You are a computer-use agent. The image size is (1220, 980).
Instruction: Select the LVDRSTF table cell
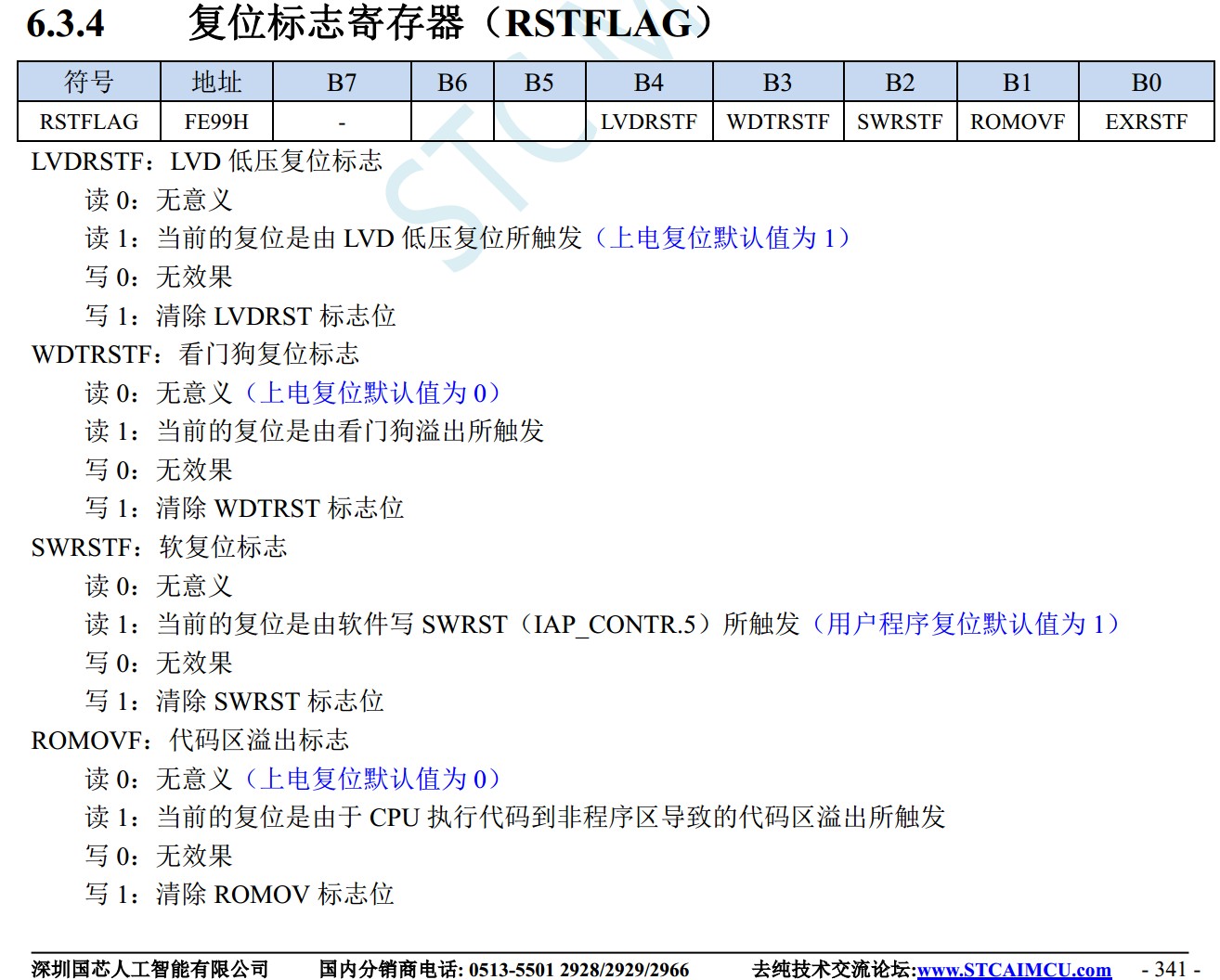649,122
